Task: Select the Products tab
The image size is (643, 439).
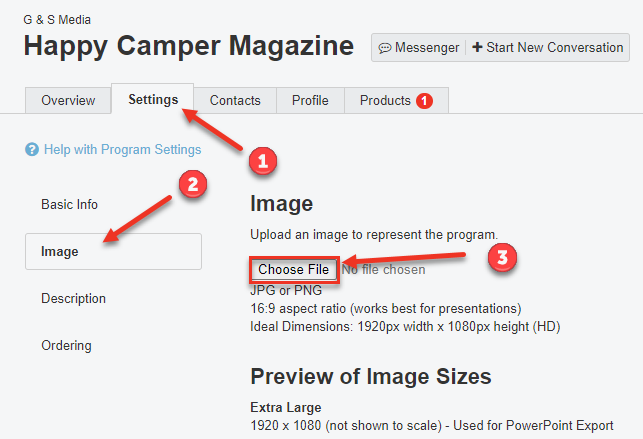Action: tap(386, 101)
